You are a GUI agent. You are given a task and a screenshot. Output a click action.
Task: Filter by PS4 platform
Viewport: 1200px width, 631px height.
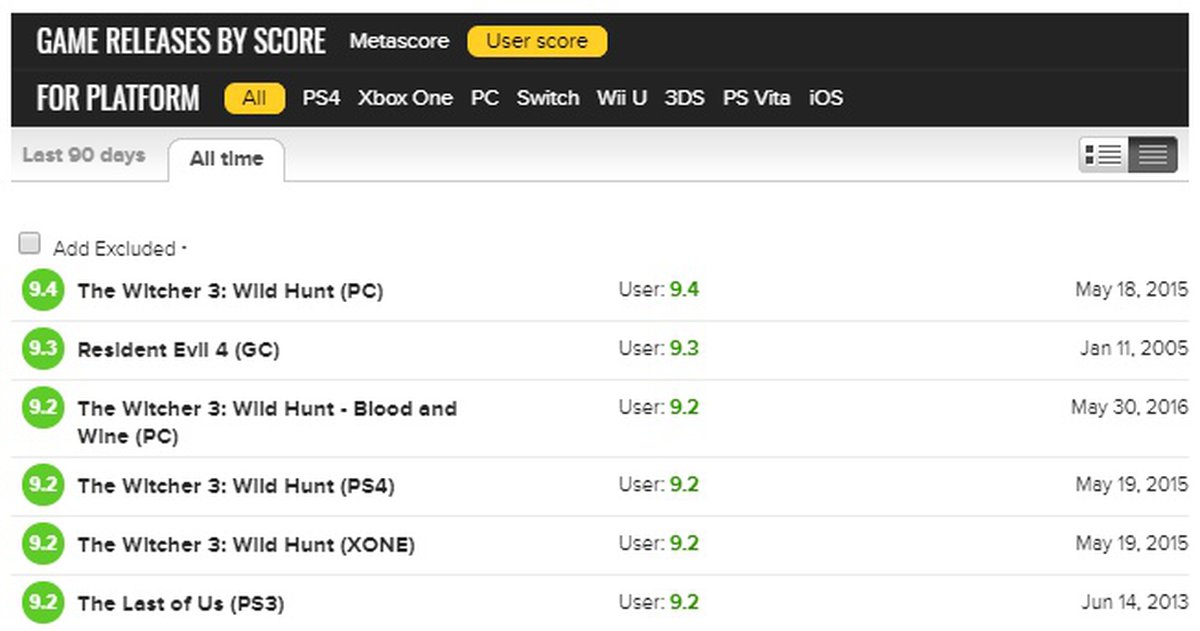(321, 98)
